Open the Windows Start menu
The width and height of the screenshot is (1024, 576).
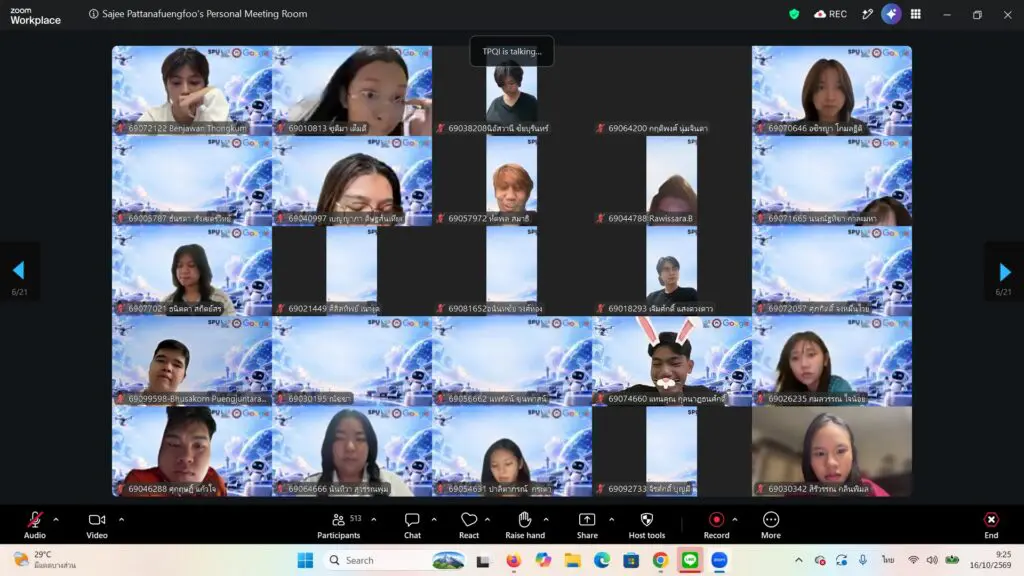point(305,560)
